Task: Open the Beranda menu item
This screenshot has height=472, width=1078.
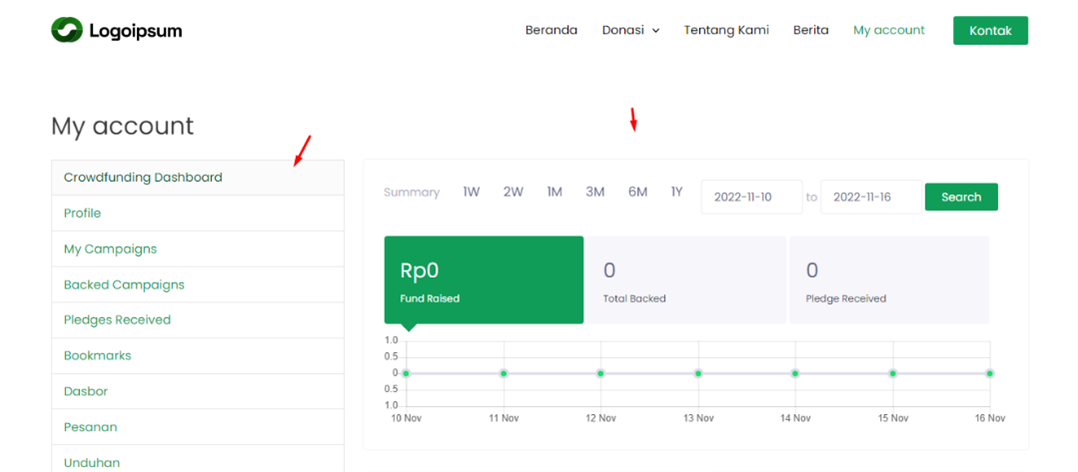Action: (551, 30)
